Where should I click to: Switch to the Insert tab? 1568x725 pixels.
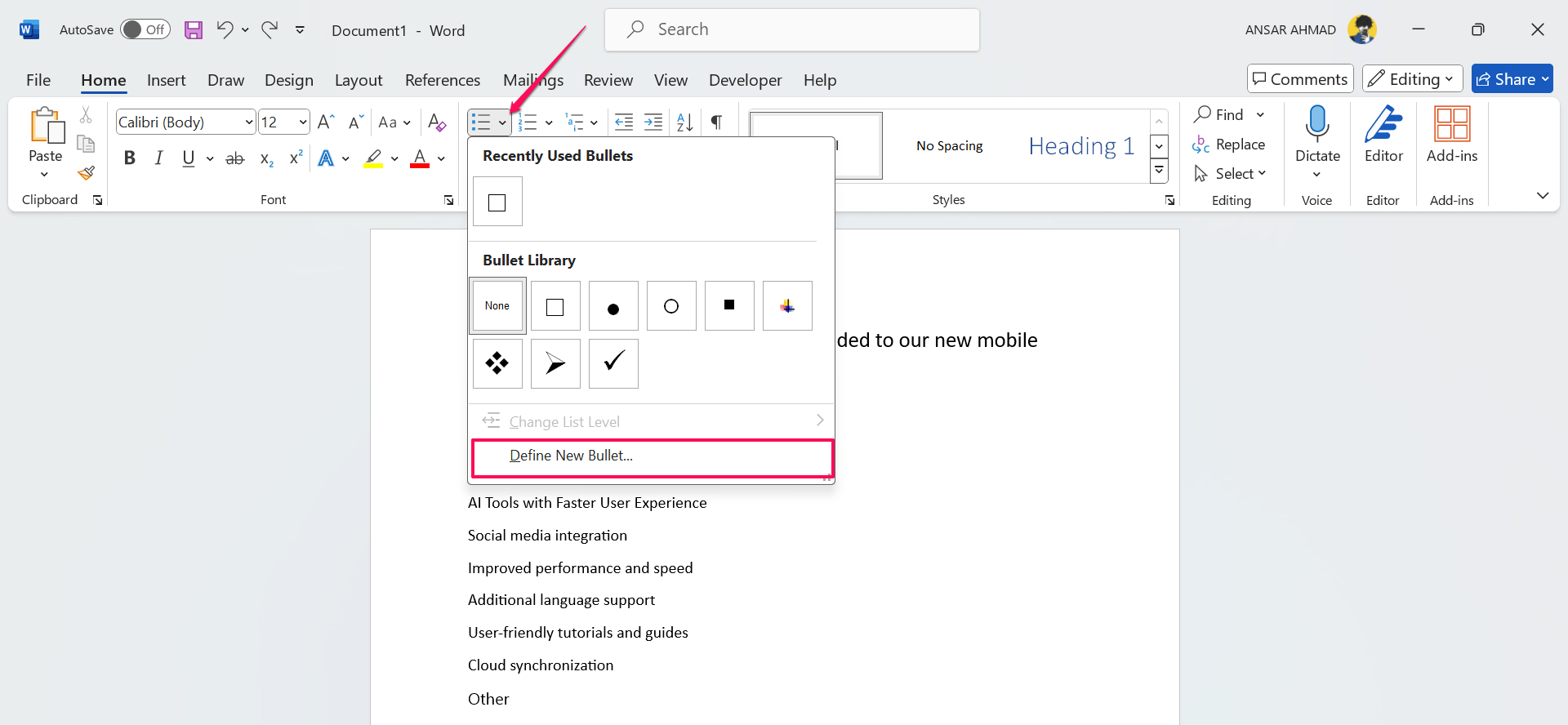[x=166, y=80]
